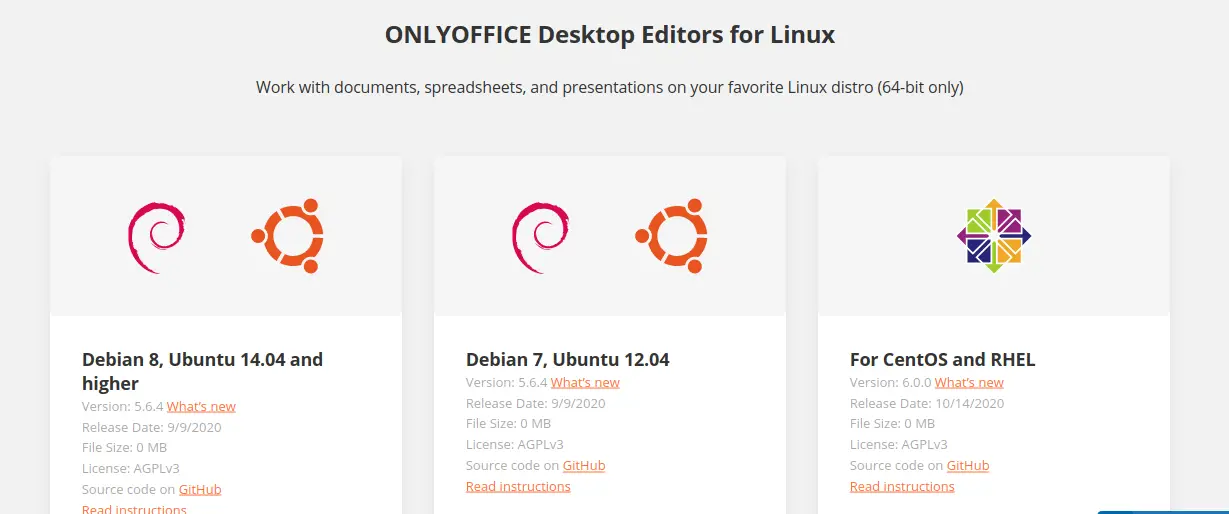Read instructions for Debian 8, Ubuntu 14.04
Image resolution: width=1229 pixels, height=514 pixels.
click(x=134, y=509)
